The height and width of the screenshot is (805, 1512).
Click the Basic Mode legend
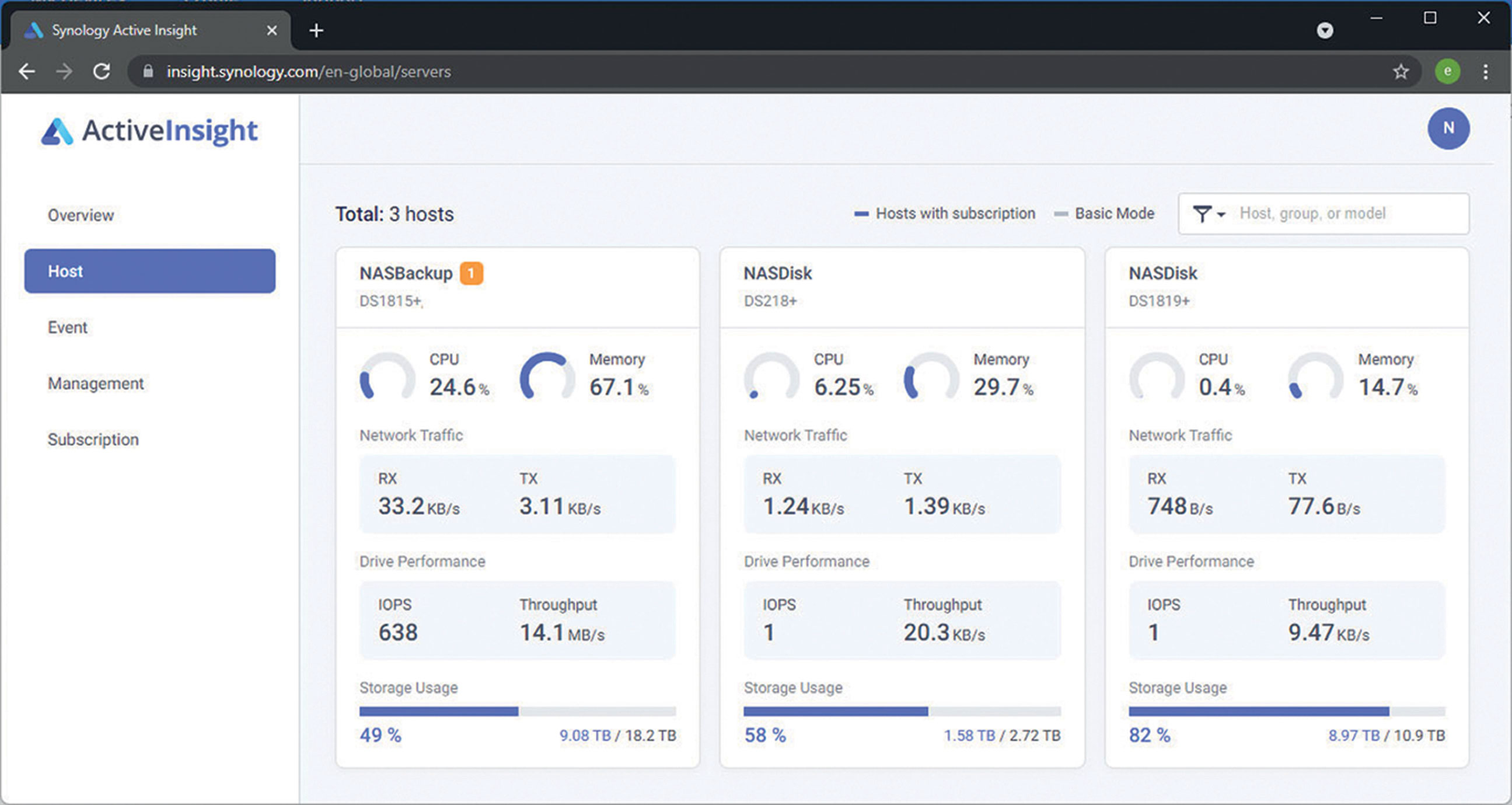[x=1104, y=213]
